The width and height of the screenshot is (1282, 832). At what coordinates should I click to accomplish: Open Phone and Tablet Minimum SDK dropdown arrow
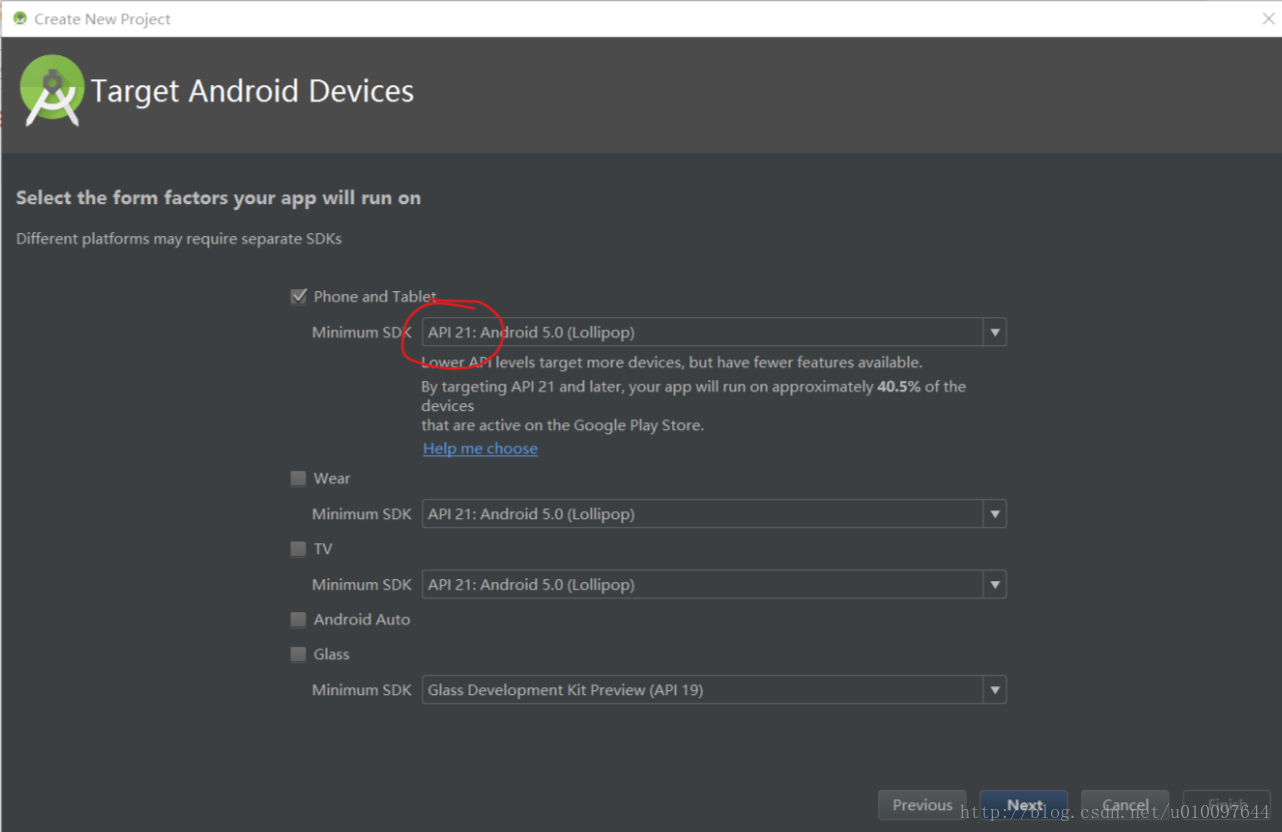pos(994,333)
